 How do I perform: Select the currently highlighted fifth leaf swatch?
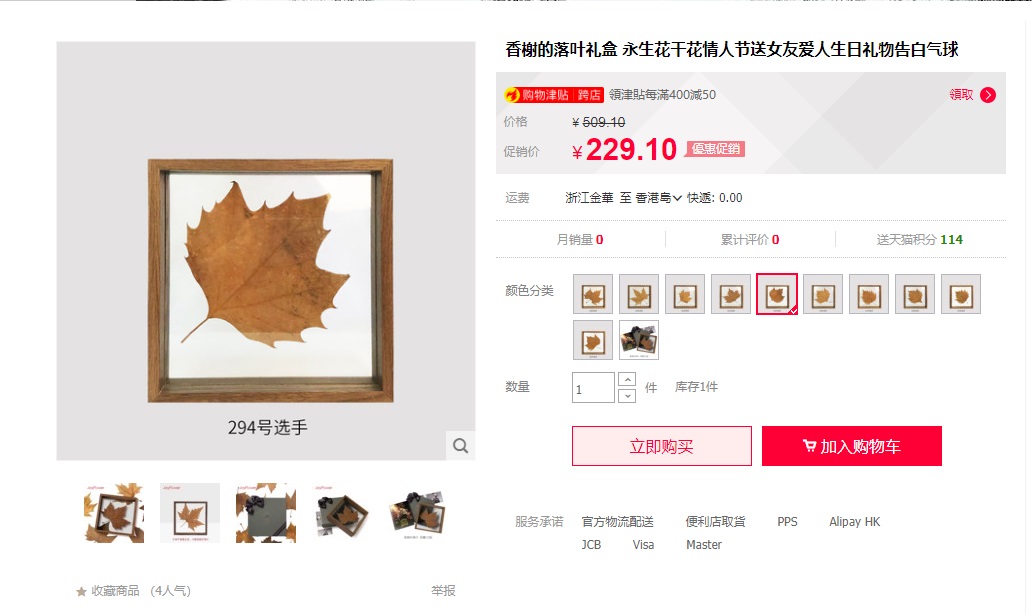click(x=777, y=294)
